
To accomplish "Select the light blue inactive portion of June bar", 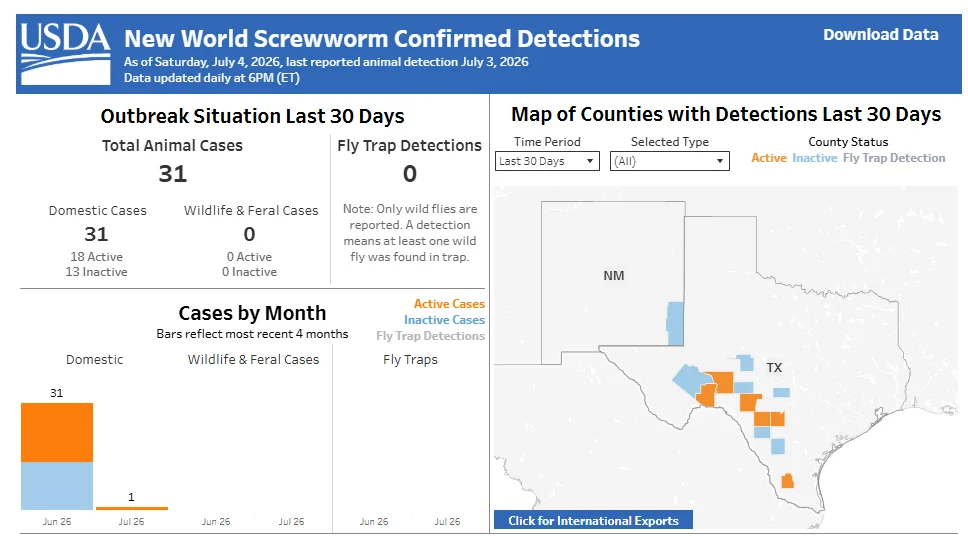I will 57,485.
